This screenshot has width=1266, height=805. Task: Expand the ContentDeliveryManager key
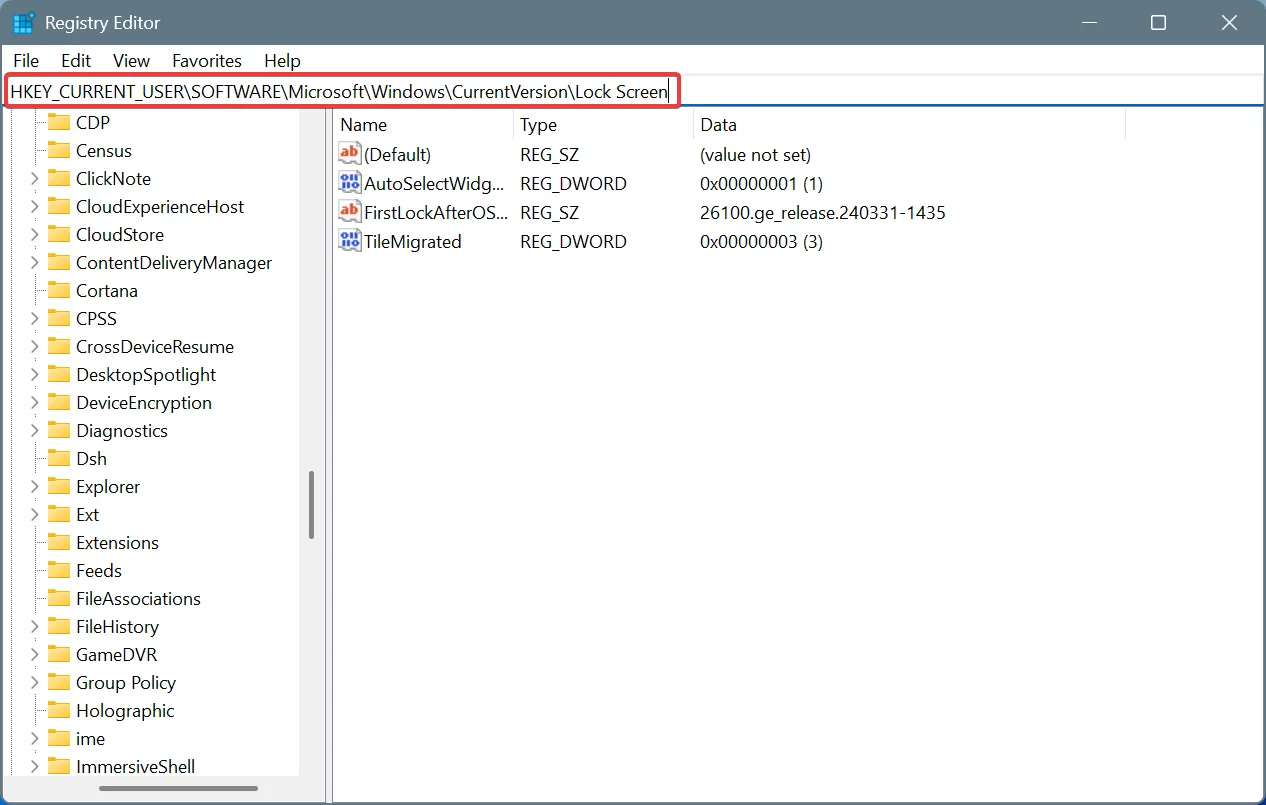coord(35,262)
